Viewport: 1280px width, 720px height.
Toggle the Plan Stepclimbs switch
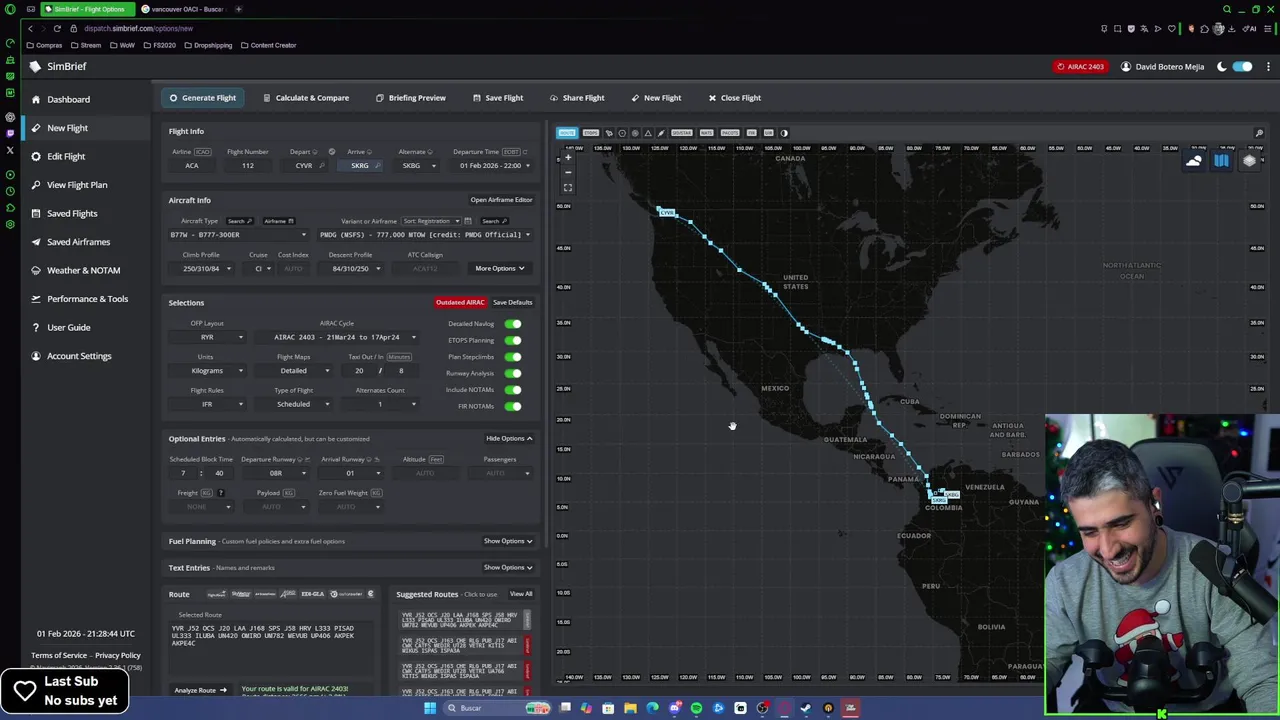coord(513,356)
